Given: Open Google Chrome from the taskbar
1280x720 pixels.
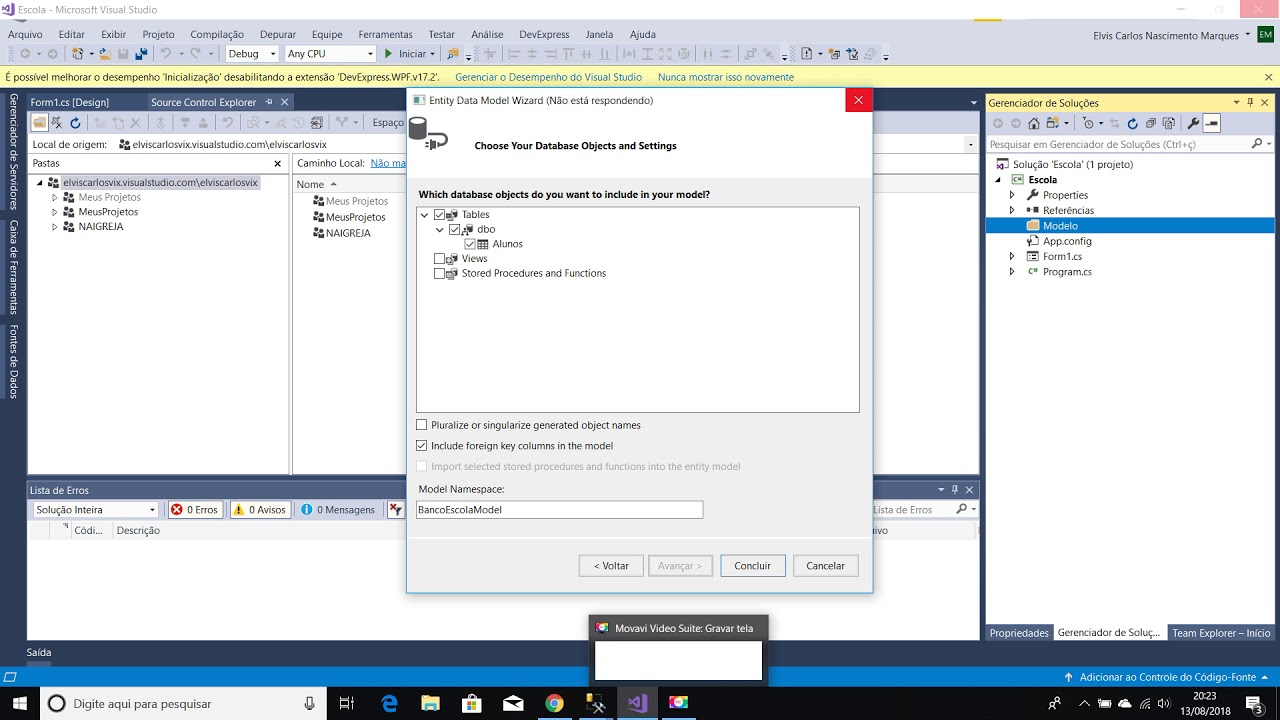Looking at the screenshot, I should 554,703.
